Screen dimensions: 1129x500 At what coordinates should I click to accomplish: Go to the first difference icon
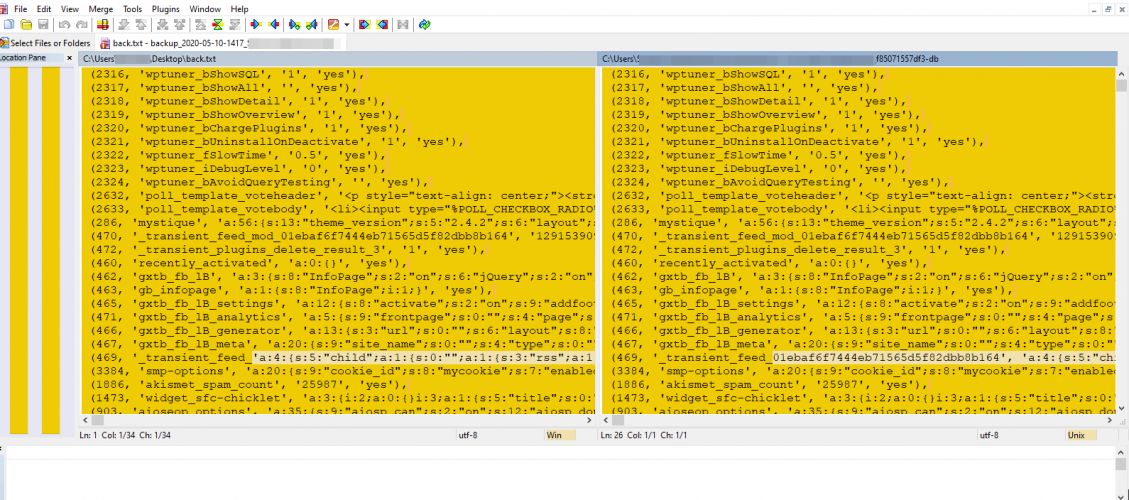(200, 24)
